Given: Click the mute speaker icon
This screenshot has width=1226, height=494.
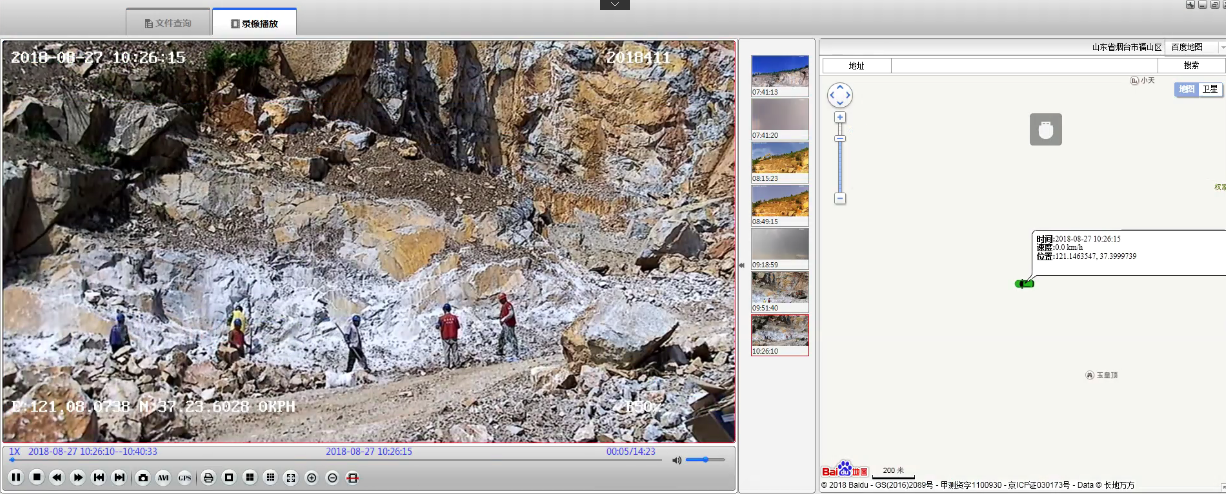Looking at the screenshot, I should [677, 460].
